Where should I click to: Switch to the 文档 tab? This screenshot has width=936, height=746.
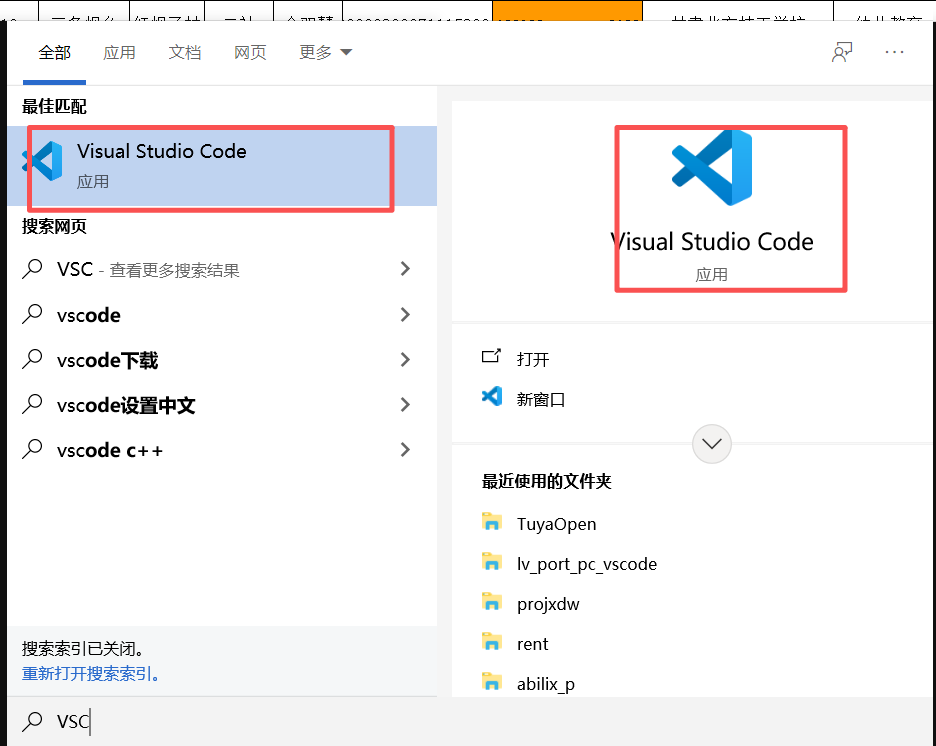click(x=185, y=53)
